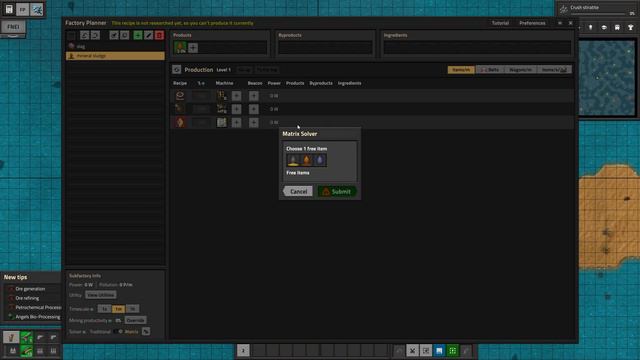Open matrix solver configuration icon
The height and width of the screenshot is (360, 640).
click(x=146, y=332)
